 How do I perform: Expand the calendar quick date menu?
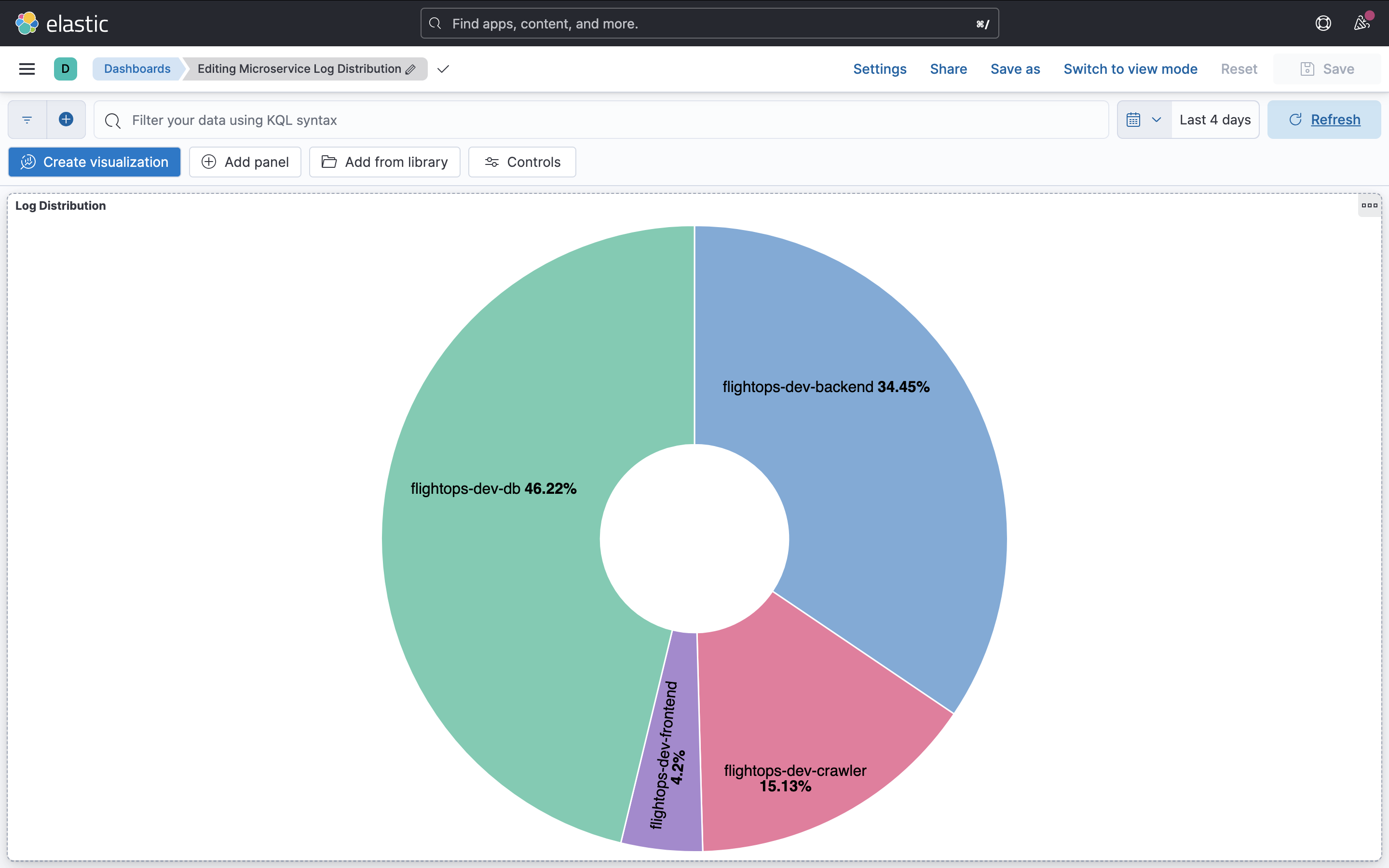(1144, 120)
